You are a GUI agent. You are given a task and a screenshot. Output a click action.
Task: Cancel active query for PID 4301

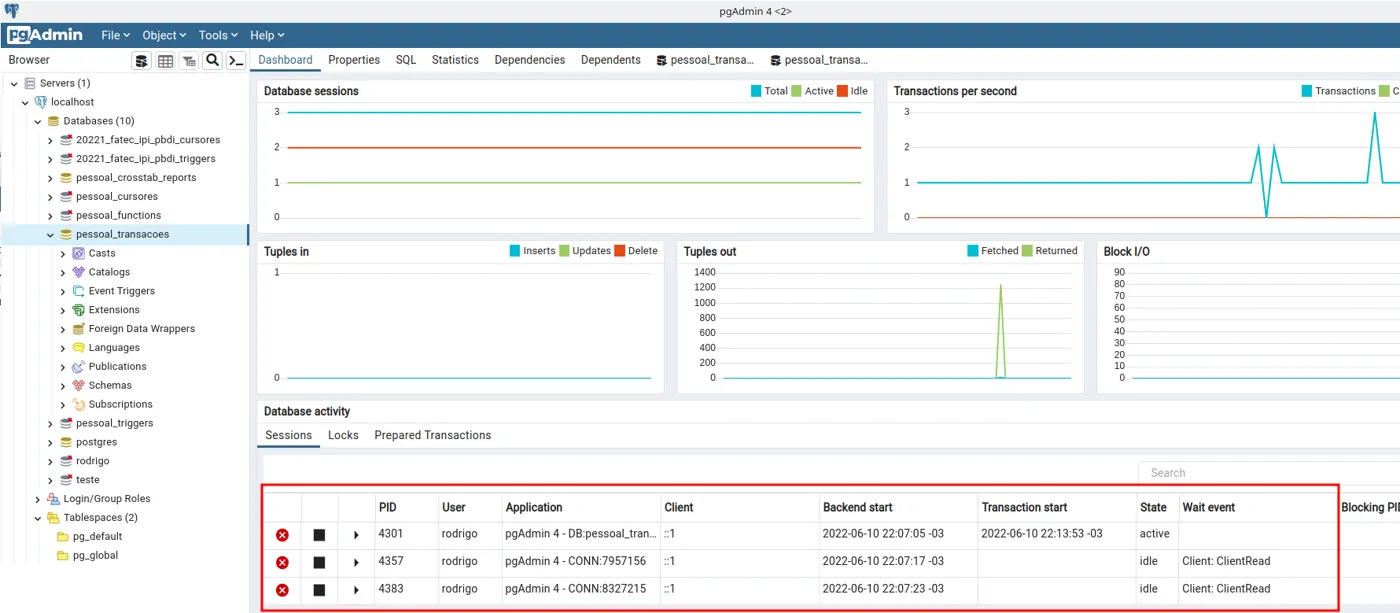click(x=319, y=535)
